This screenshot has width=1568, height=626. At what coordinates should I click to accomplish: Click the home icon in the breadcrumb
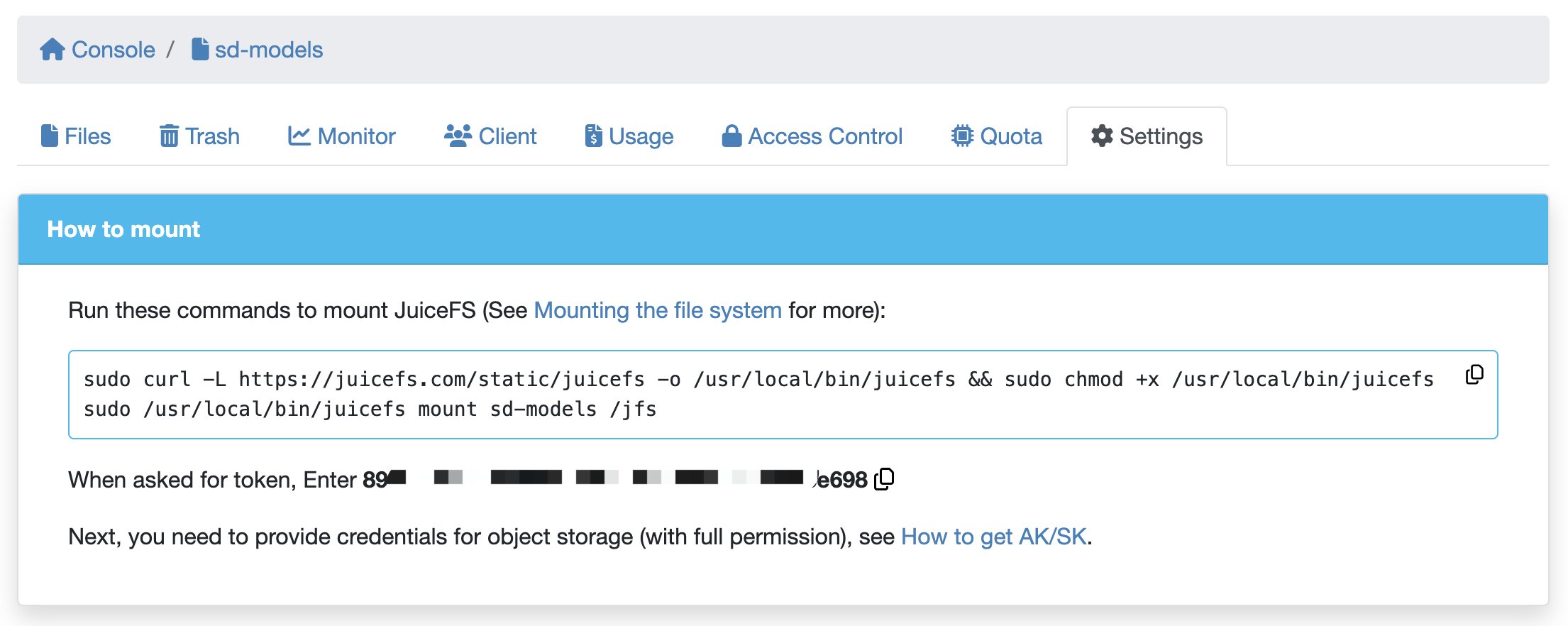point(53,49)
